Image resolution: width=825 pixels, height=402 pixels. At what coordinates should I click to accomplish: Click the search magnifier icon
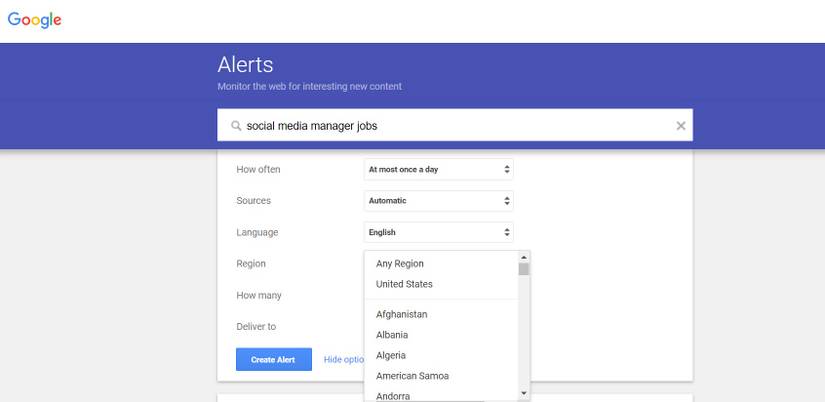click(236, 126)
